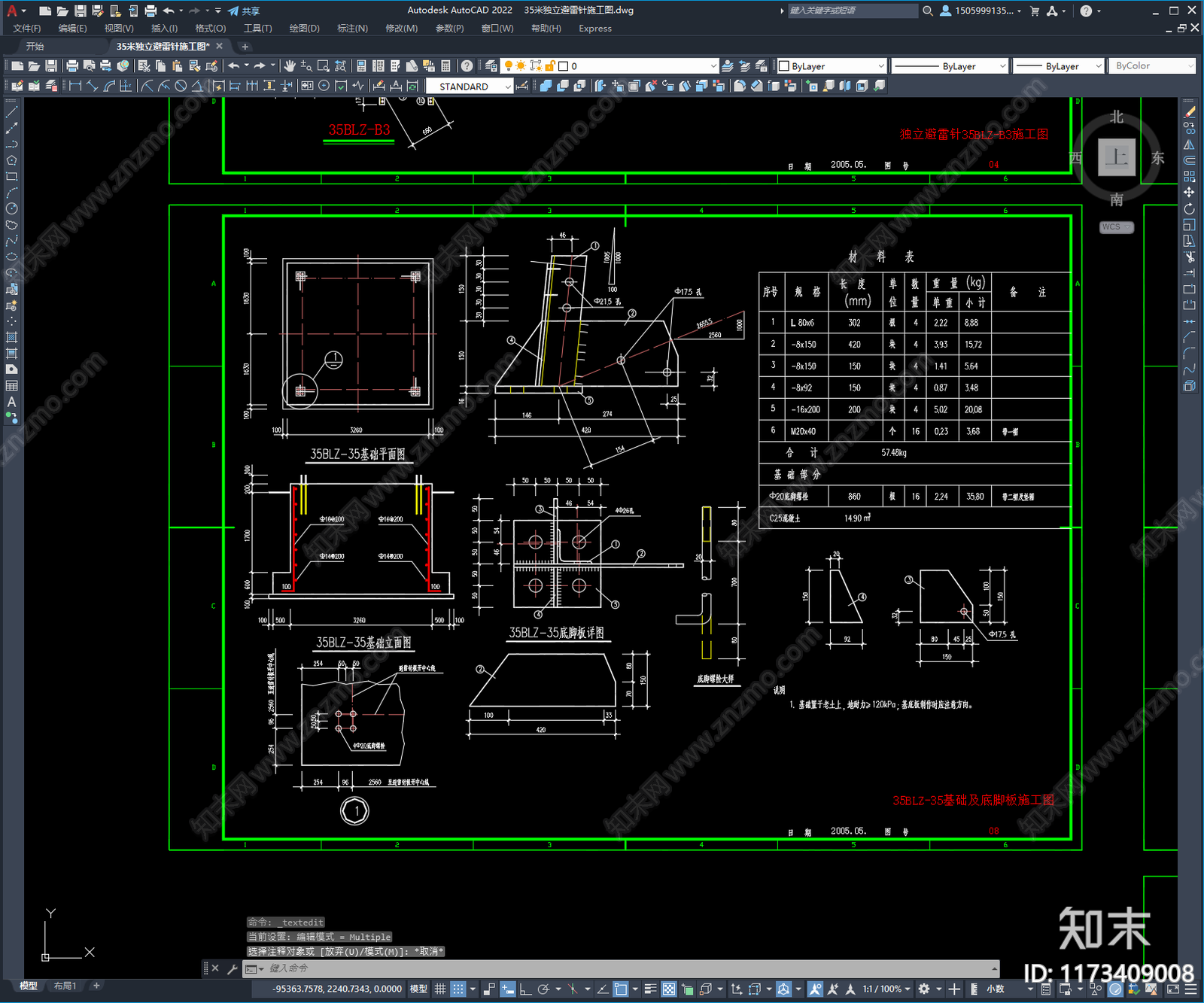
Task: Click the Plot printer icon in quick access toolbar
Action: [150, 11]
